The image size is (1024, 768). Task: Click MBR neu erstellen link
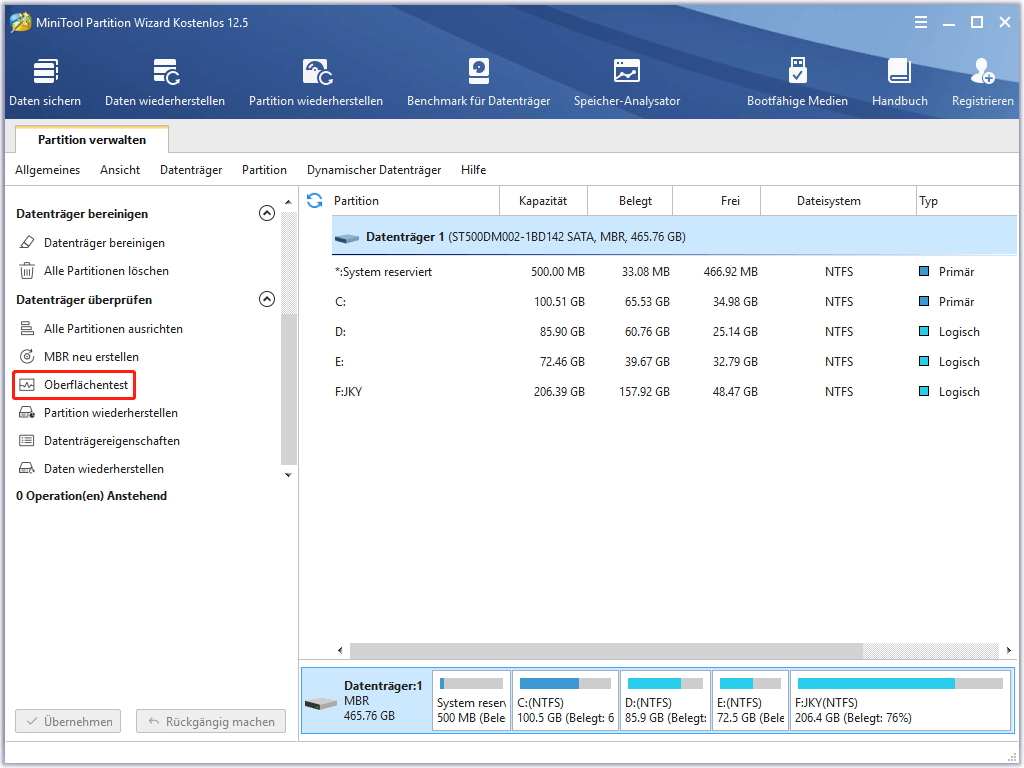pyautogui.click(x=91, y=357)
